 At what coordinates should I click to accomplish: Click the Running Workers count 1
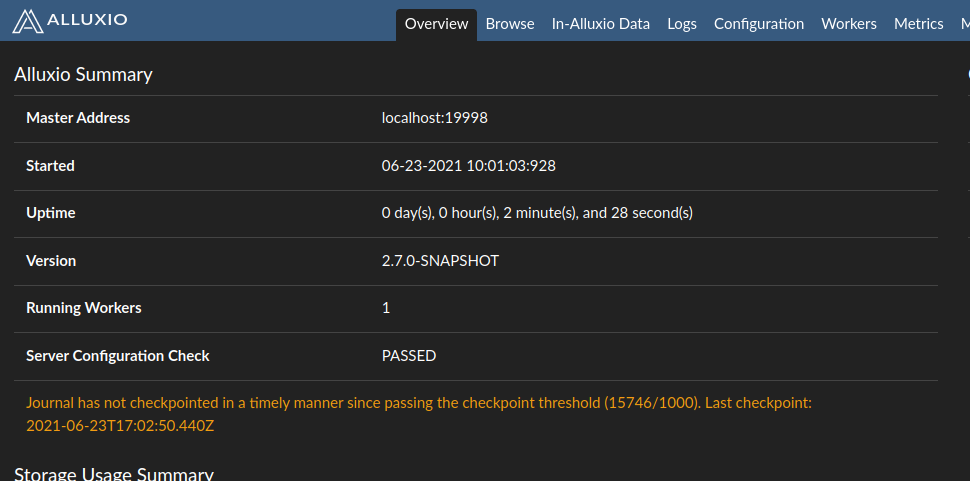click(386, 308)
